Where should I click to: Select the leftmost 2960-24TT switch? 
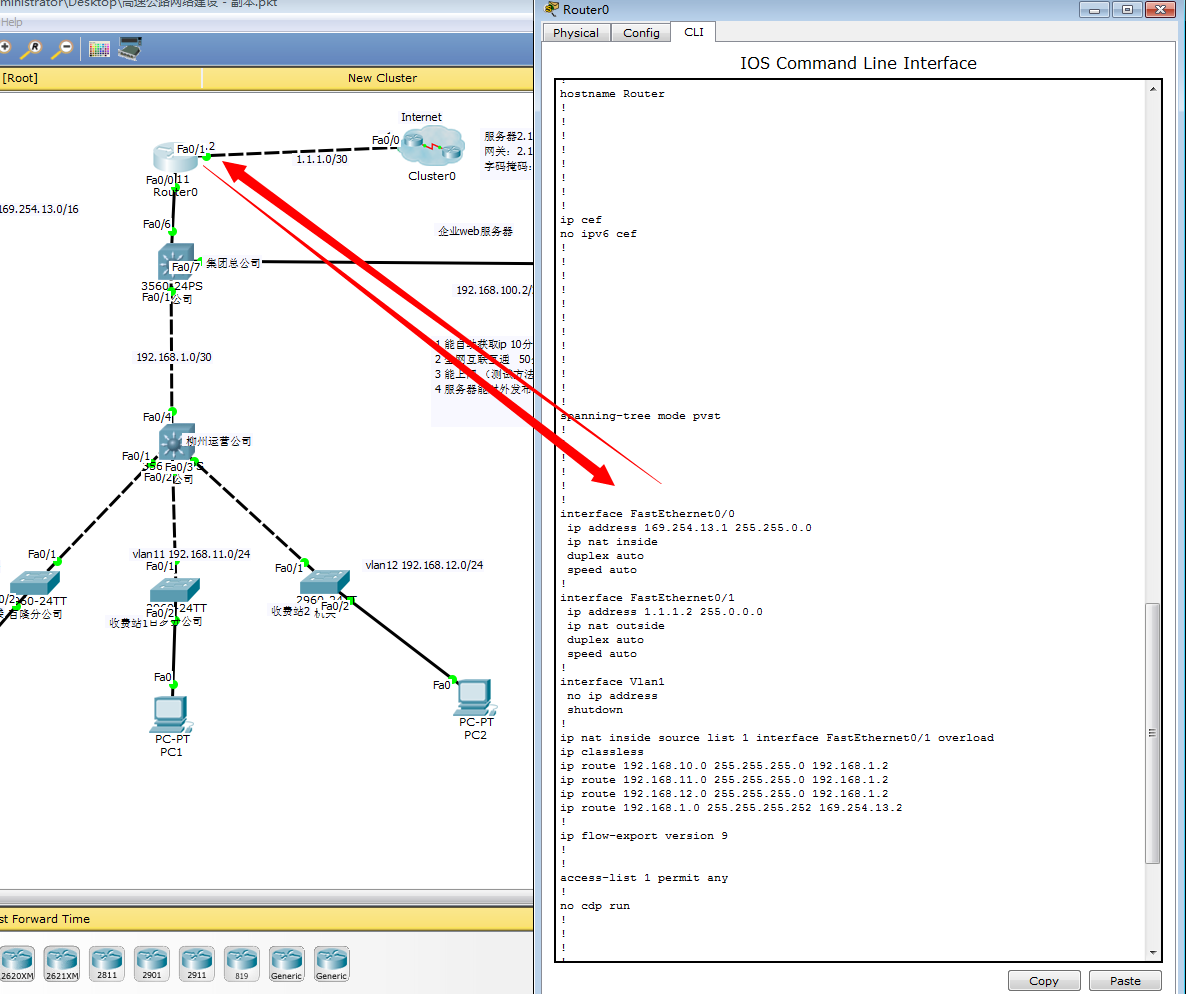coord(34,583)
